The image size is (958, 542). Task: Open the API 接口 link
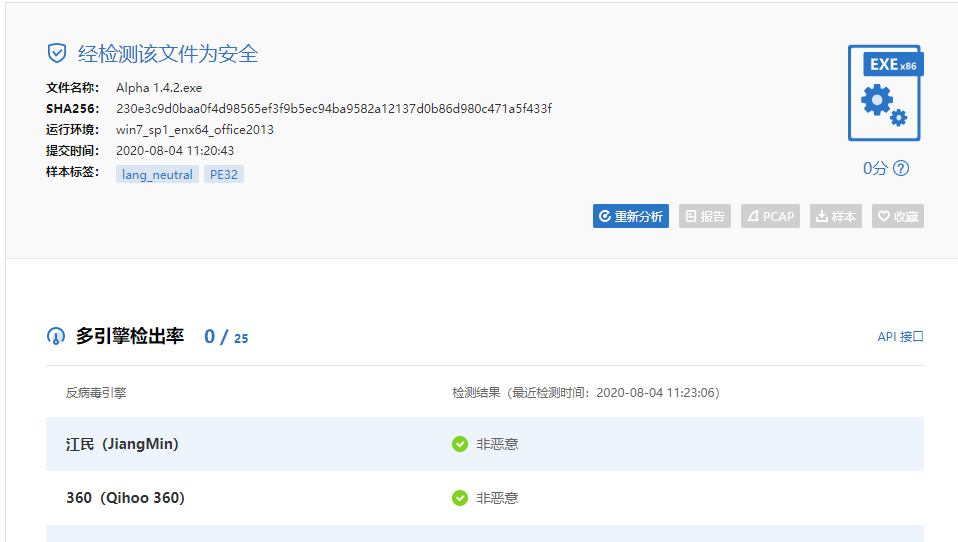click(900, 337)
